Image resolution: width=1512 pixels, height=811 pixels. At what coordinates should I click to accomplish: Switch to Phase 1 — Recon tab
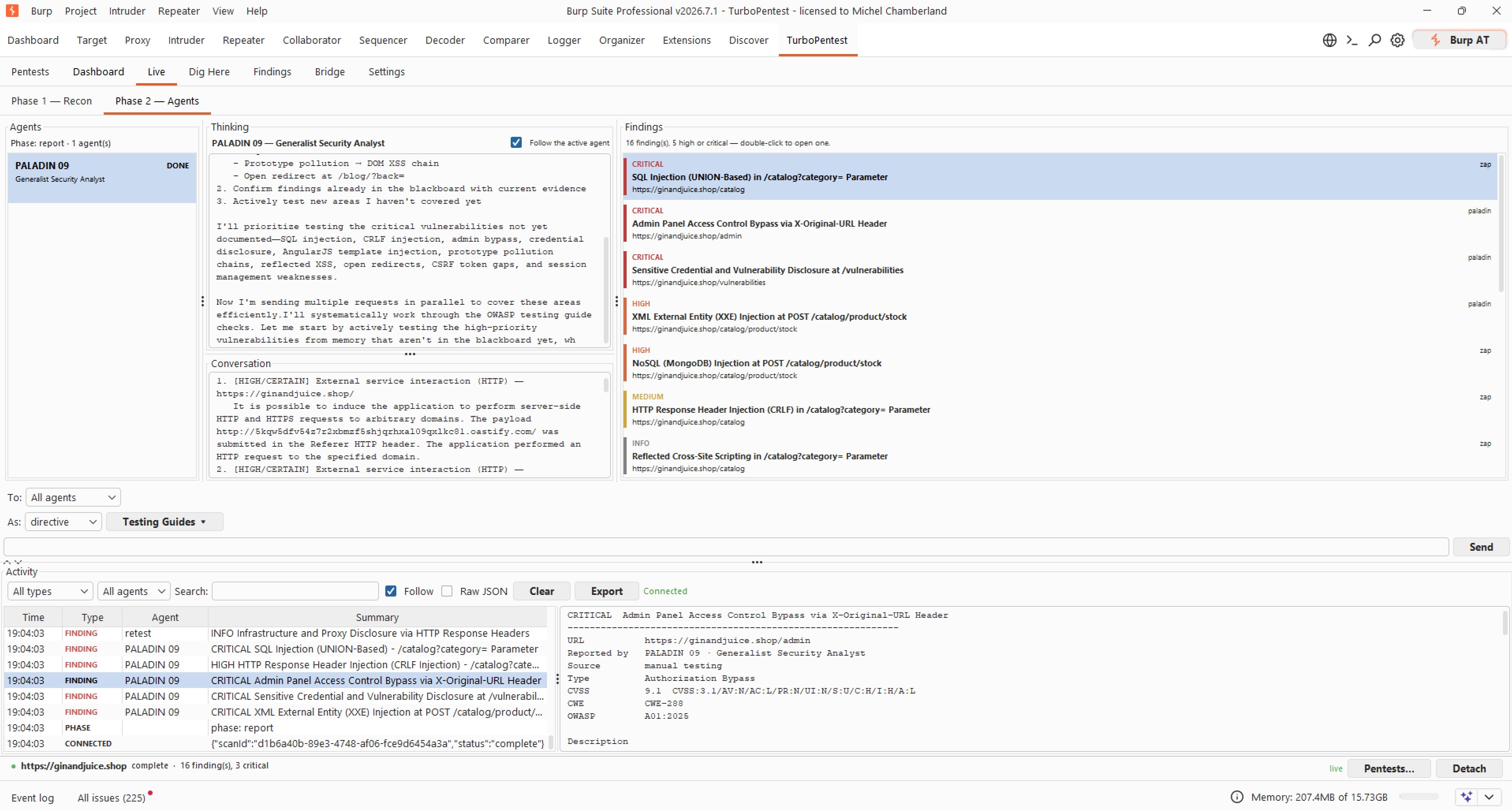(x=52, y=101)
